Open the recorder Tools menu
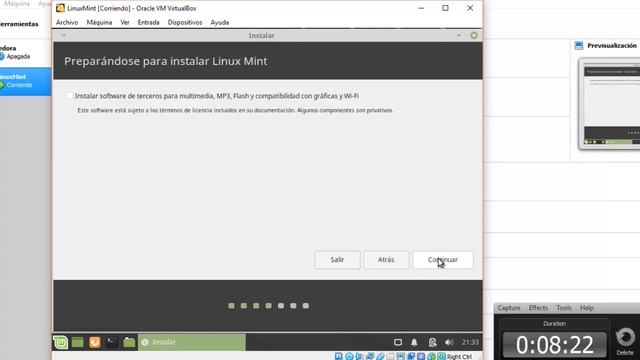 click(564, 308)
